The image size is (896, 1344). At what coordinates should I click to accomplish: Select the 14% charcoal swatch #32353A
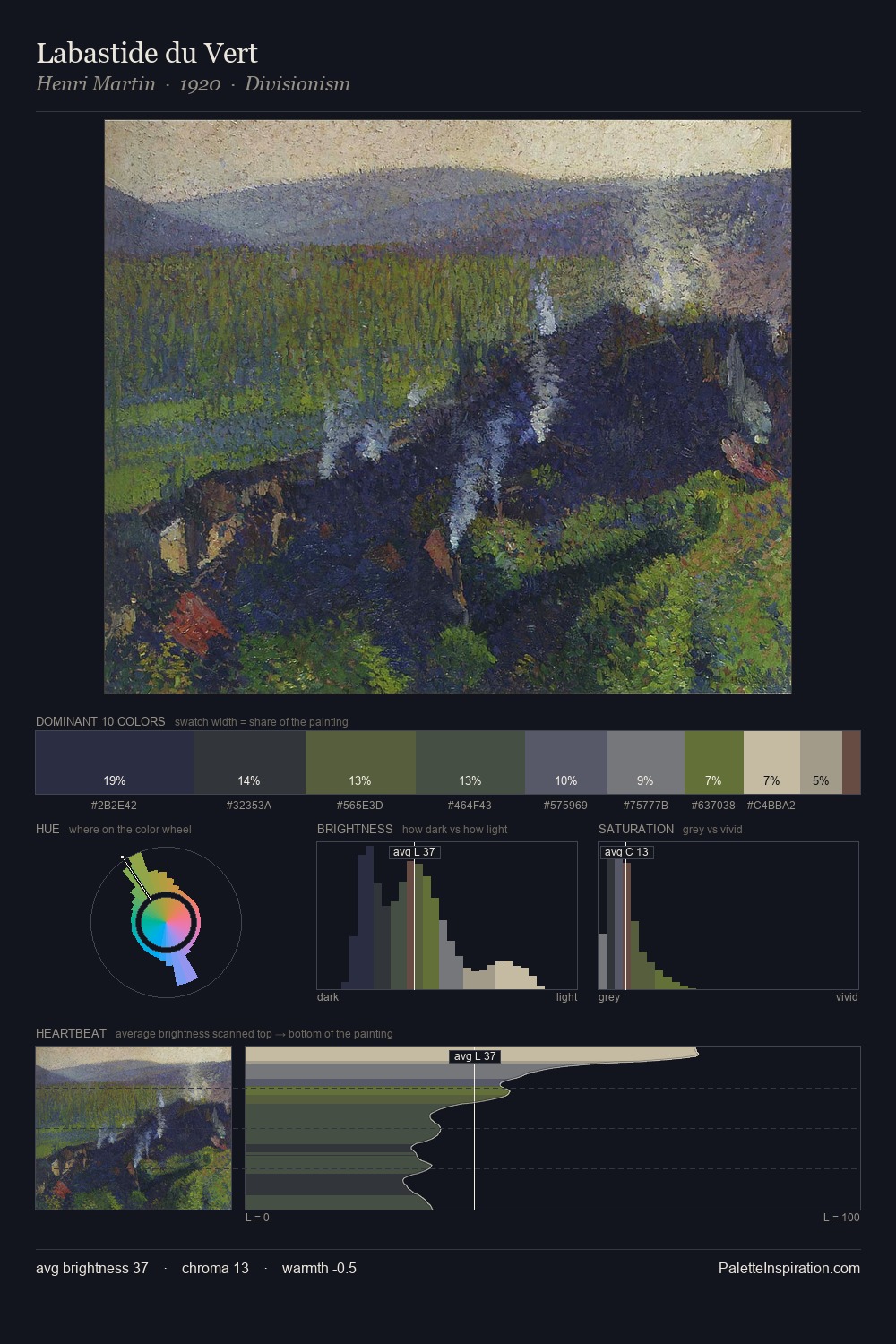pyautogui.click(x=249, y=762)
